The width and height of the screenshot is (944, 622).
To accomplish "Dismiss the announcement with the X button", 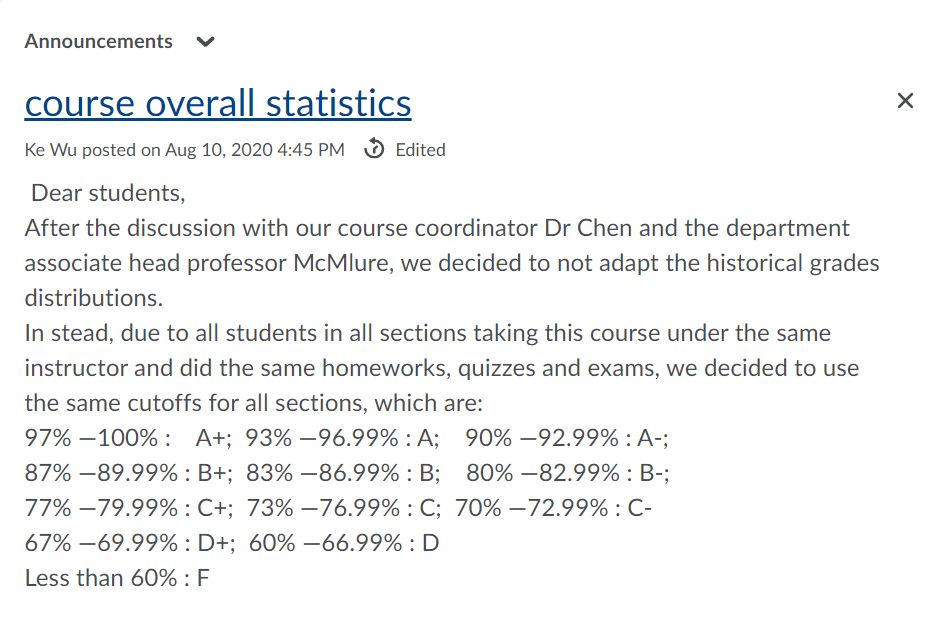I will point(905,100).
